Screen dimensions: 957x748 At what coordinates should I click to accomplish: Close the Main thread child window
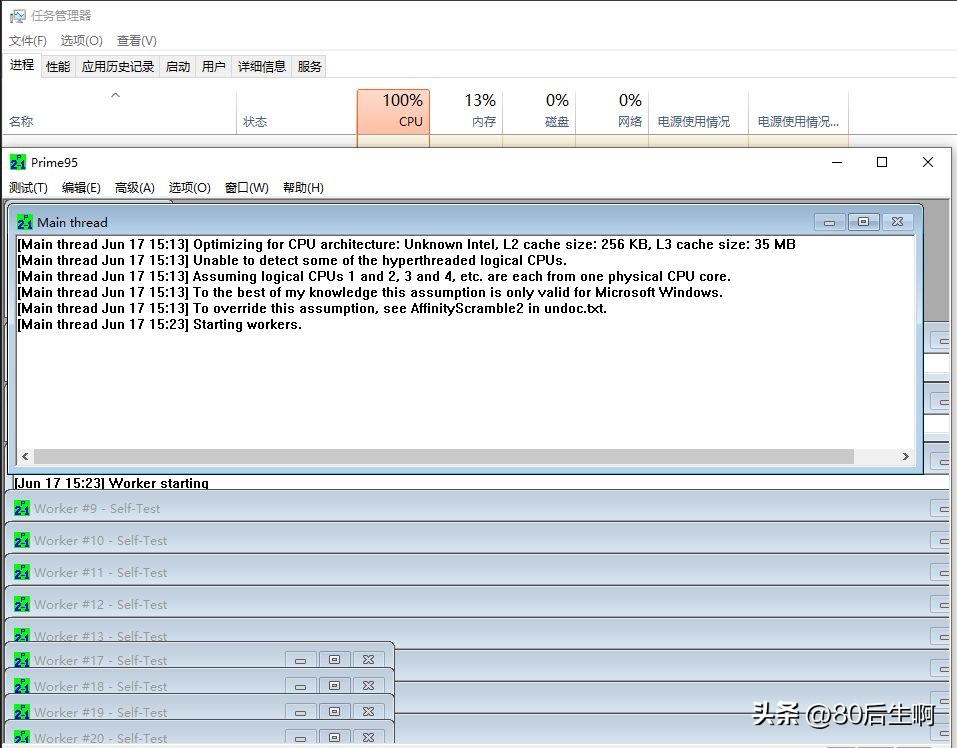click(897, 221)
